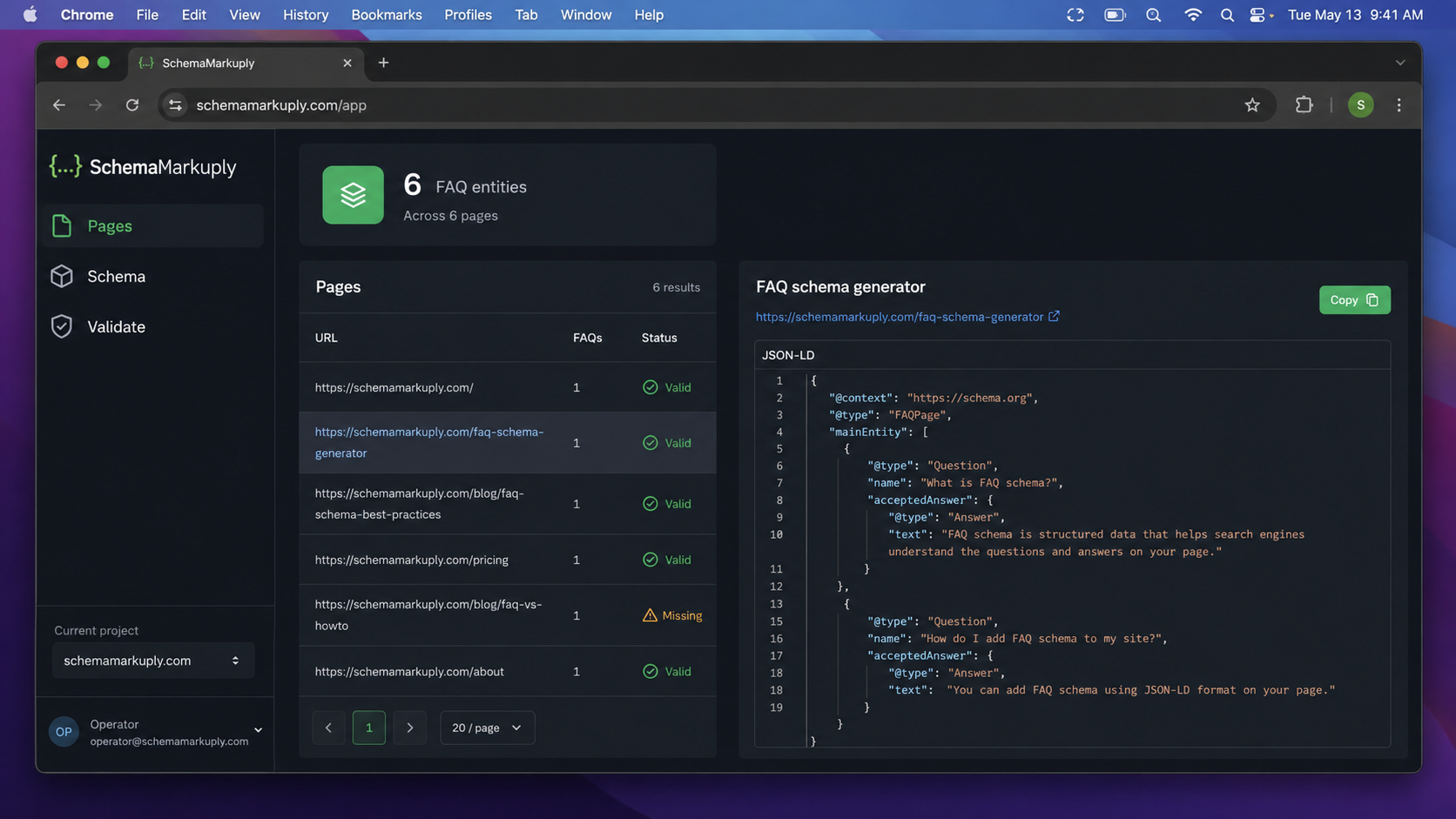The width and height of the screenshot is (1456, 819).
Task: Select the SchemaMarkuply browser tab
Action: coord(247,63)
